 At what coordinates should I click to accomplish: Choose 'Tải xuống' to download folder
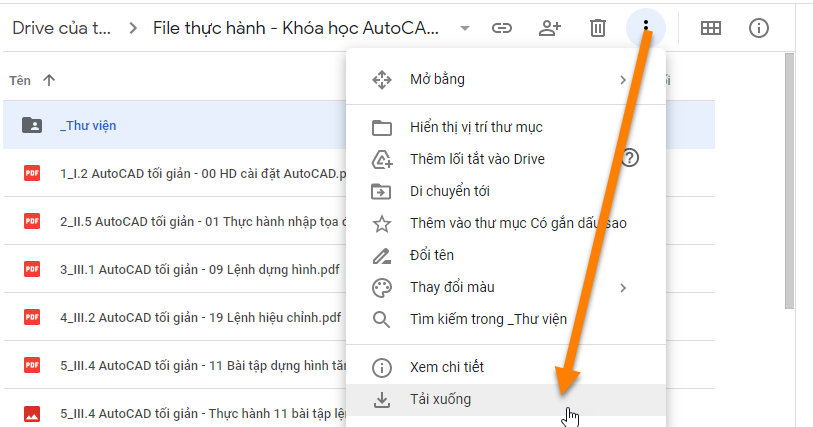coord(506,400)
